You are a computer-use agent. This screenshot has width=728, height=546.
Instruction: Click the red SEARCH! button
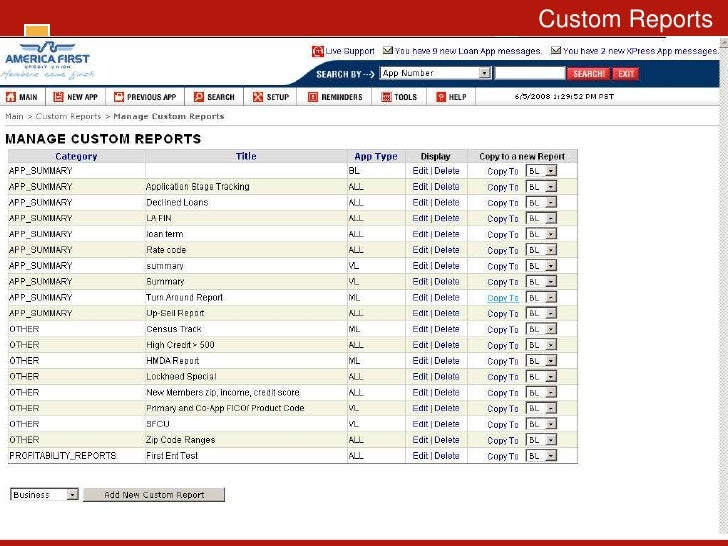588,73
